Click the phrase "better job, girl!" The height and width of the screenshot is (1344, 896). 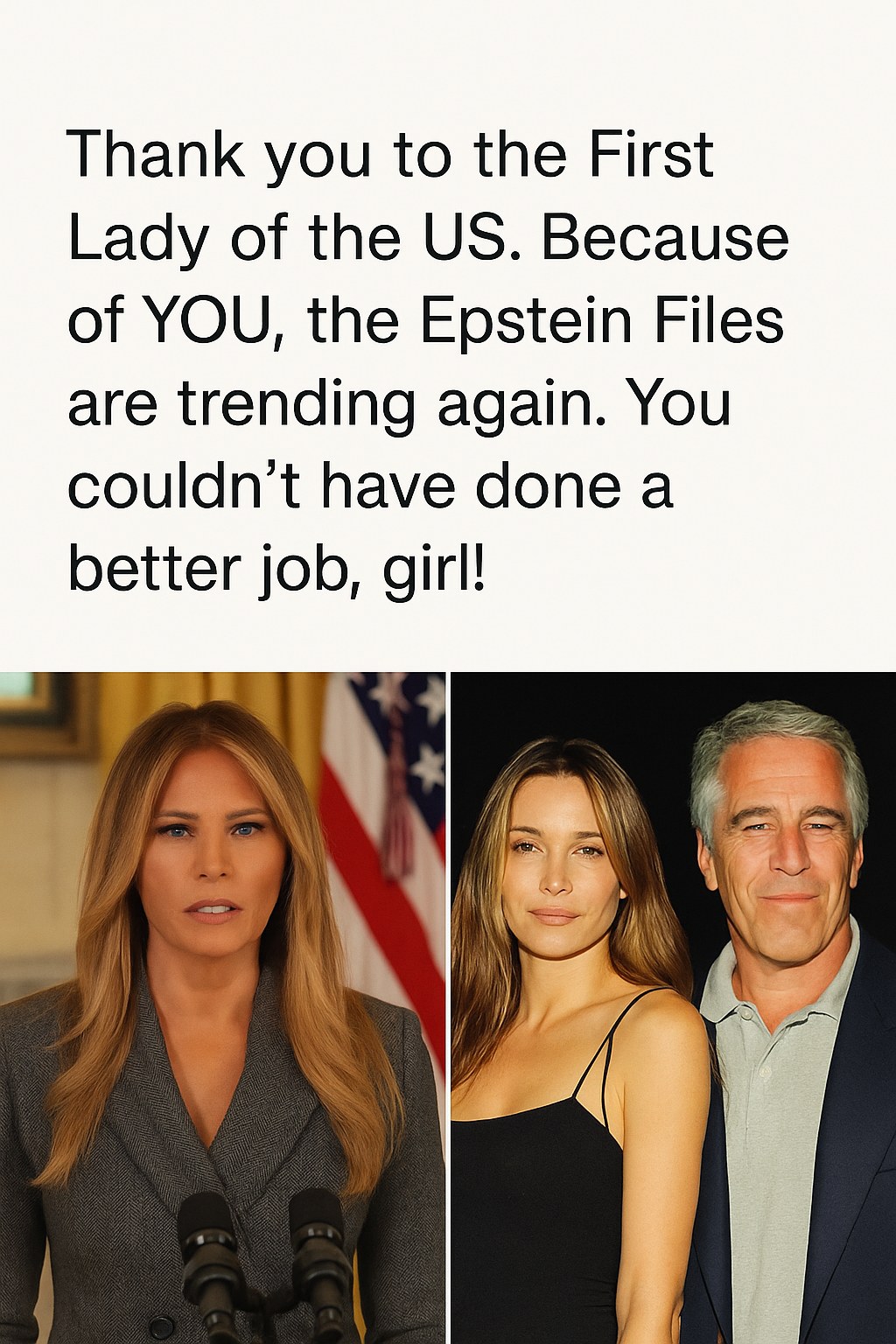coord(276,573)
